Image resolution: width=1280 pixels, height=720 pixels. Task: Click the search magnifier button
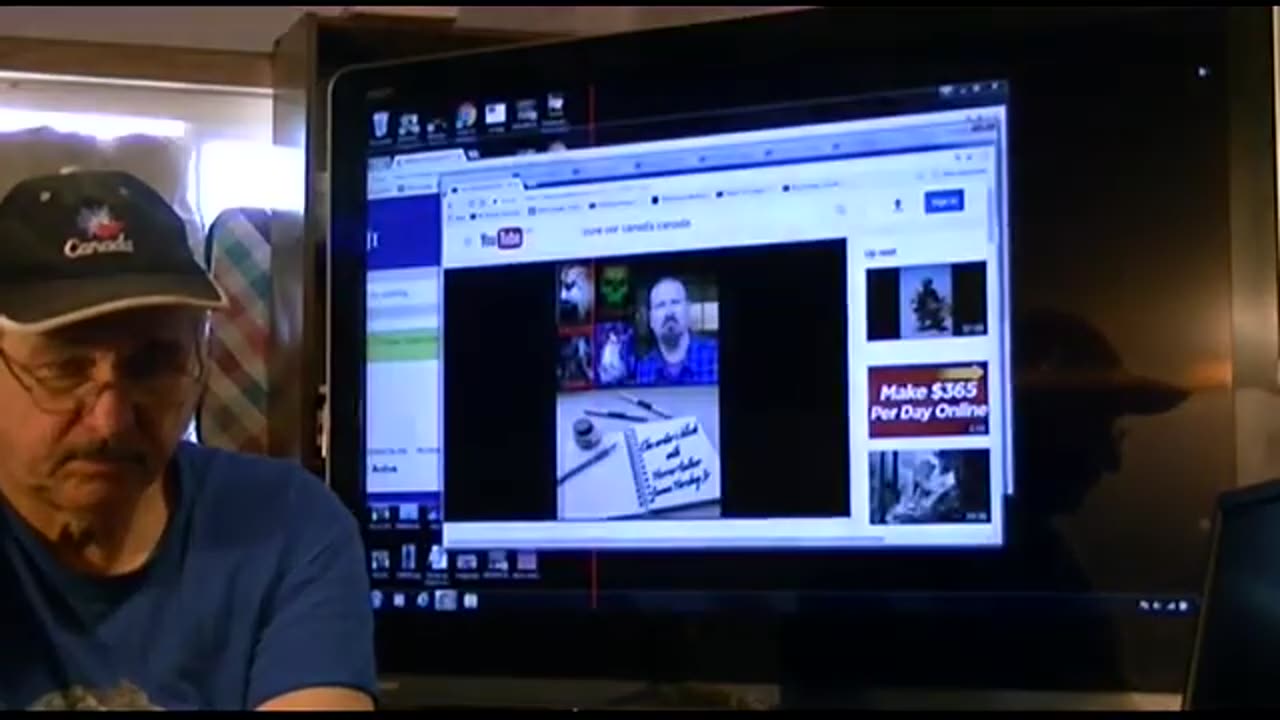coord(842,210)
